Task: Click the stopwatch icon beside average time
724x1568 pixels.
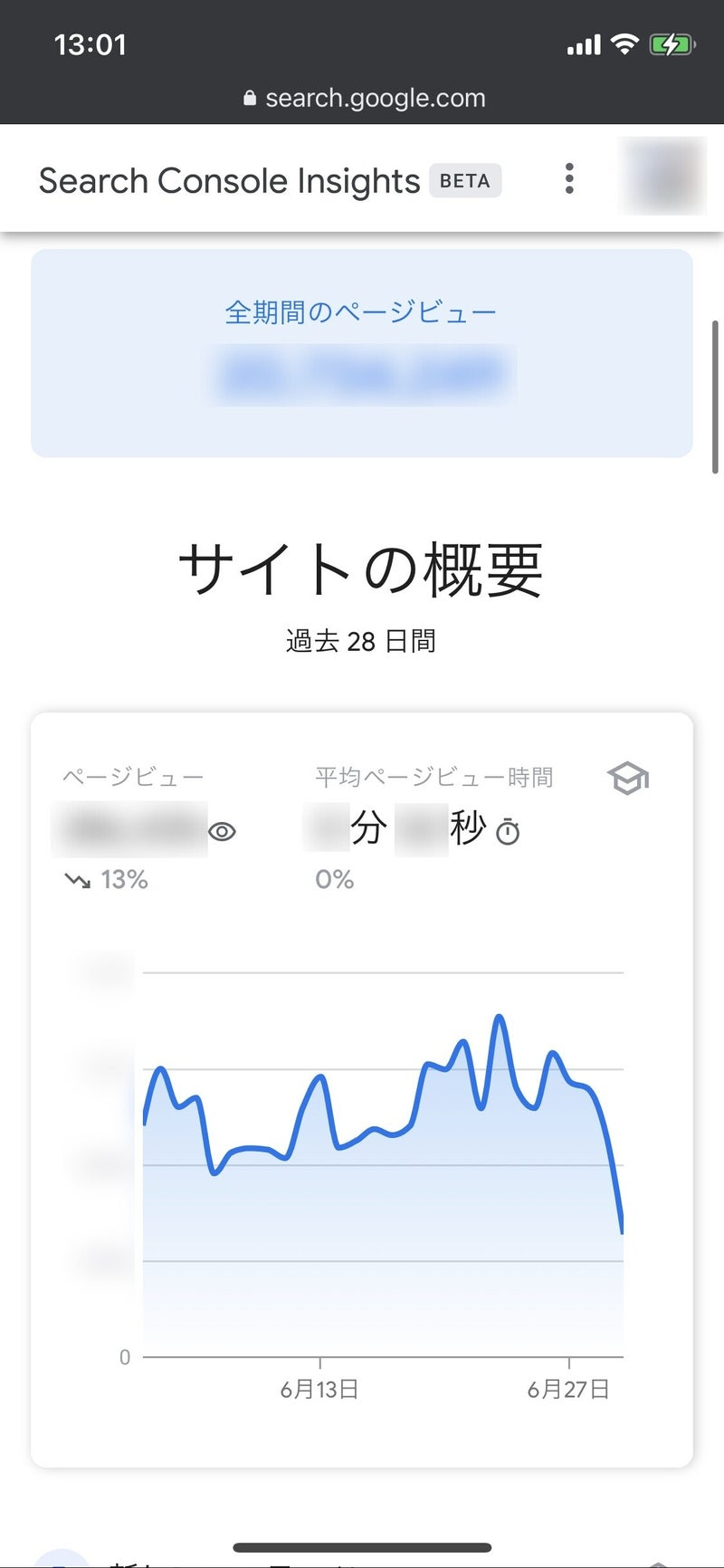Action: [x=509, y=831]
